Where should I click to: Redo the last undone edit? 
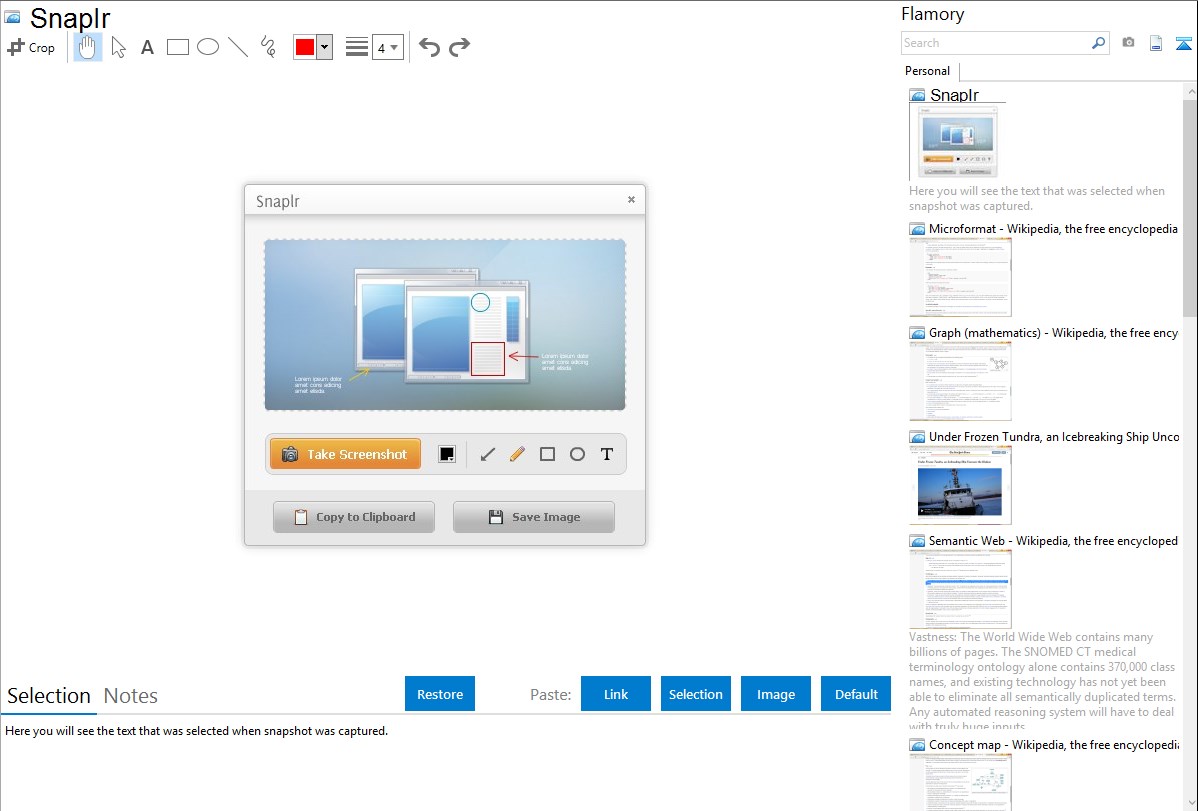[x=459, y=47]
